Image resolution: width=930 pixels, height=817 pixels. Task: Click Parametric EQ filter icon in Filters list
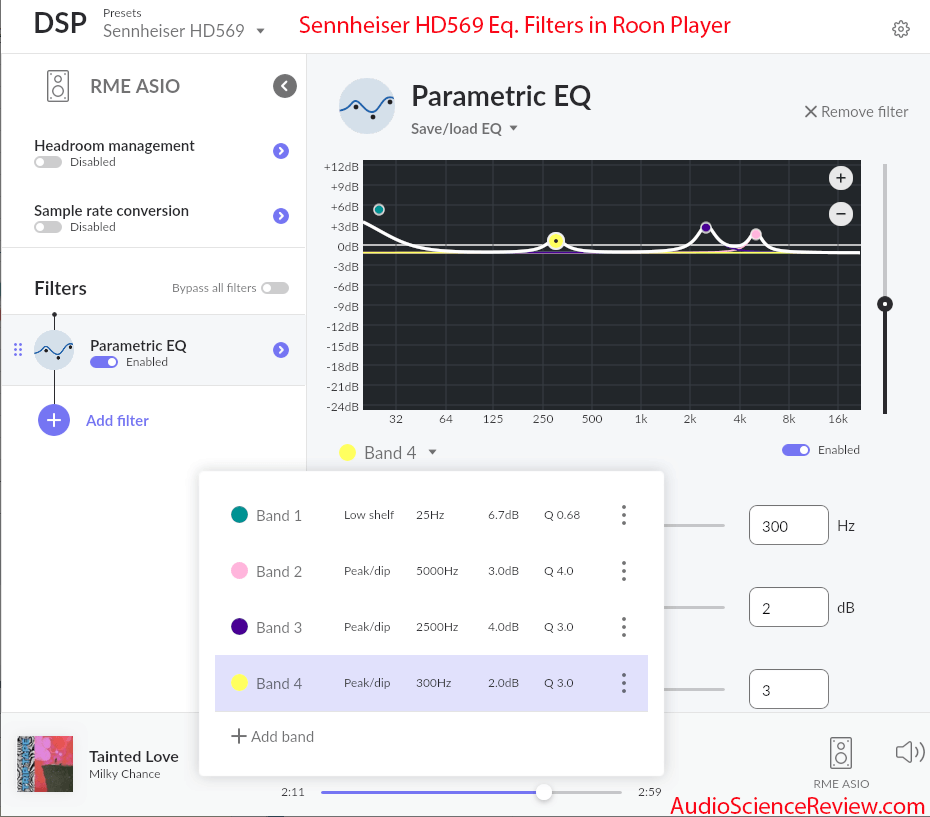pos(54,350)
